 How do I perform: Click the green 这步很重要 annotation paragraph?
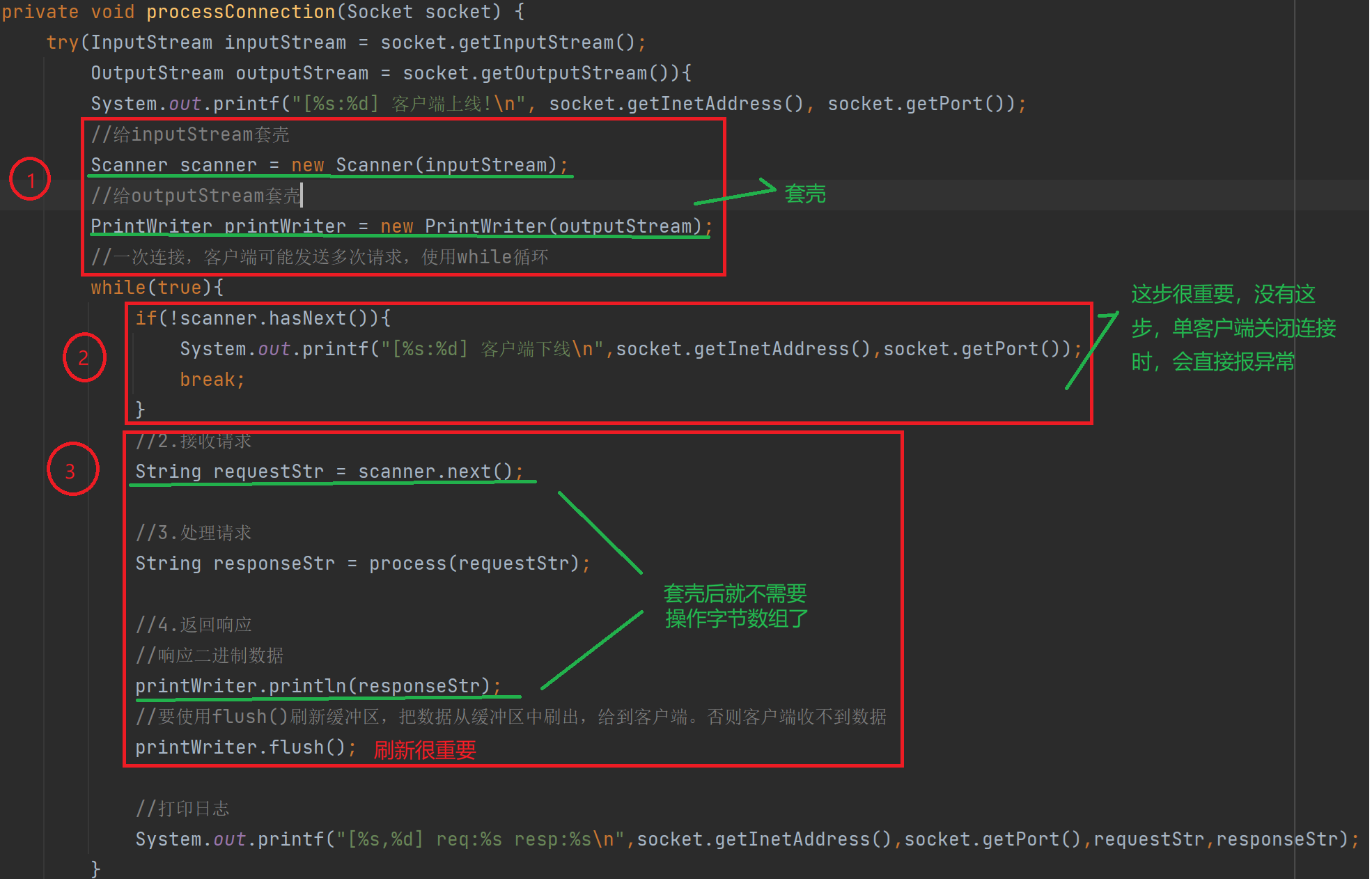(x=1233, y=327)
